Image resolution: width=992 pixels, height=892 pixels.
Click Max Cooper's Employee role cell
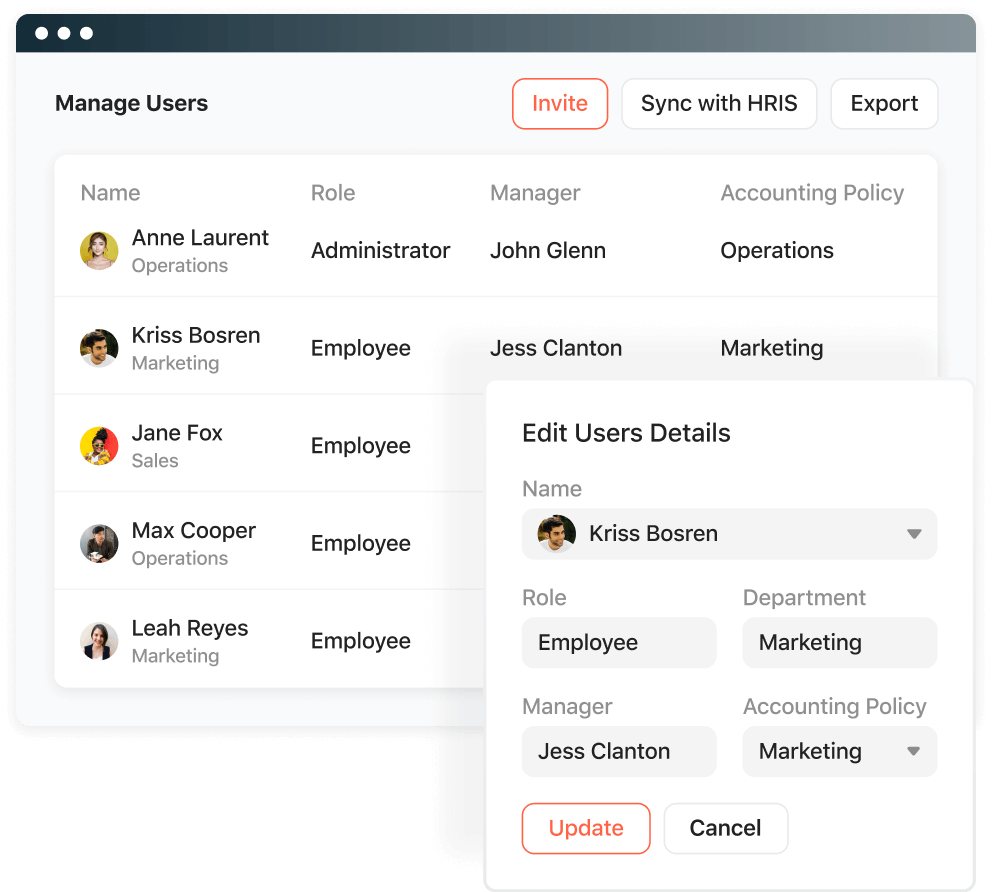(x=361, y=544)
